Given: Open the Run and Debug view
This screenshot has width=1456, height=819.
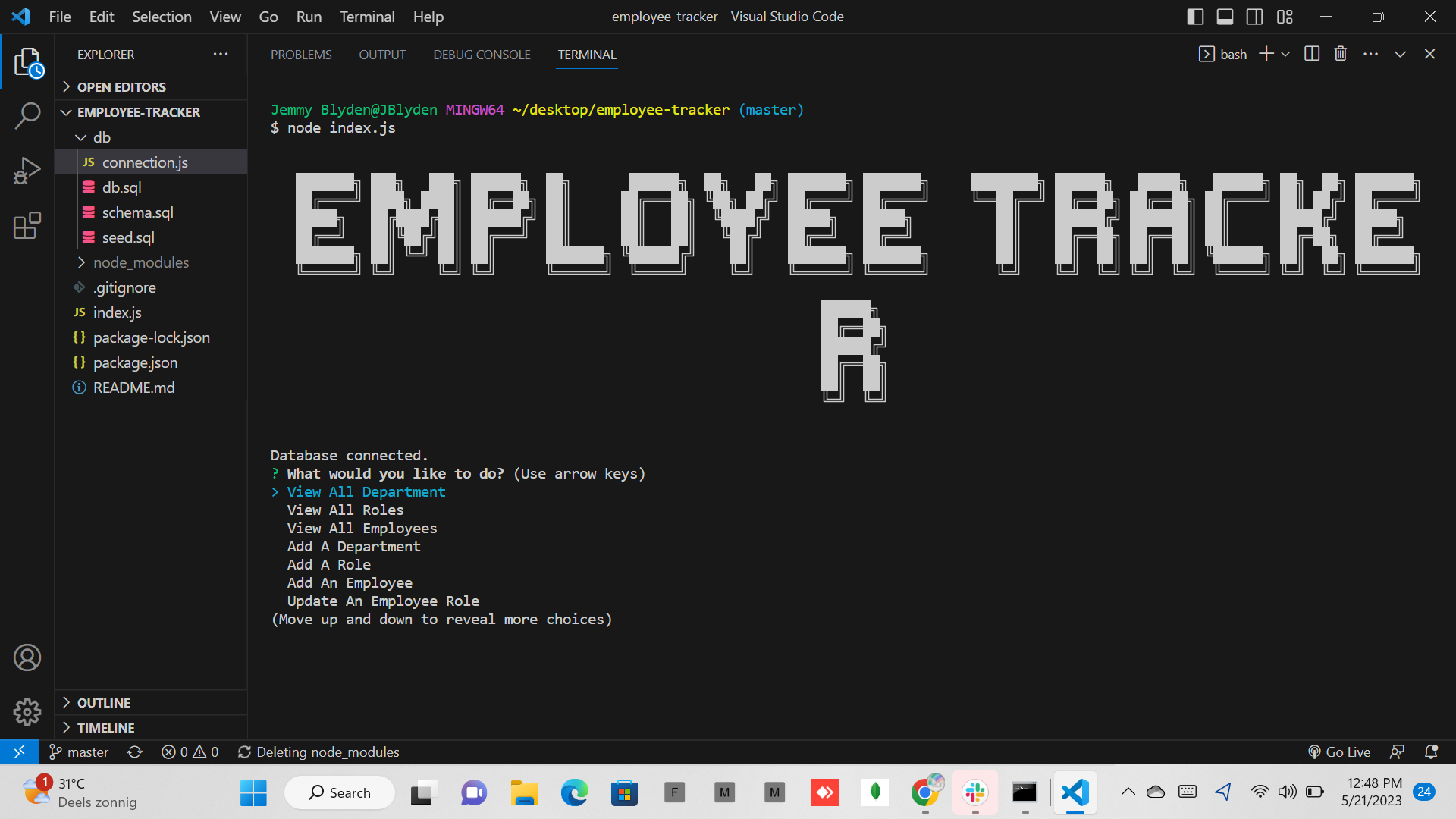Looking at the screenshot, I should pos(27,170).
